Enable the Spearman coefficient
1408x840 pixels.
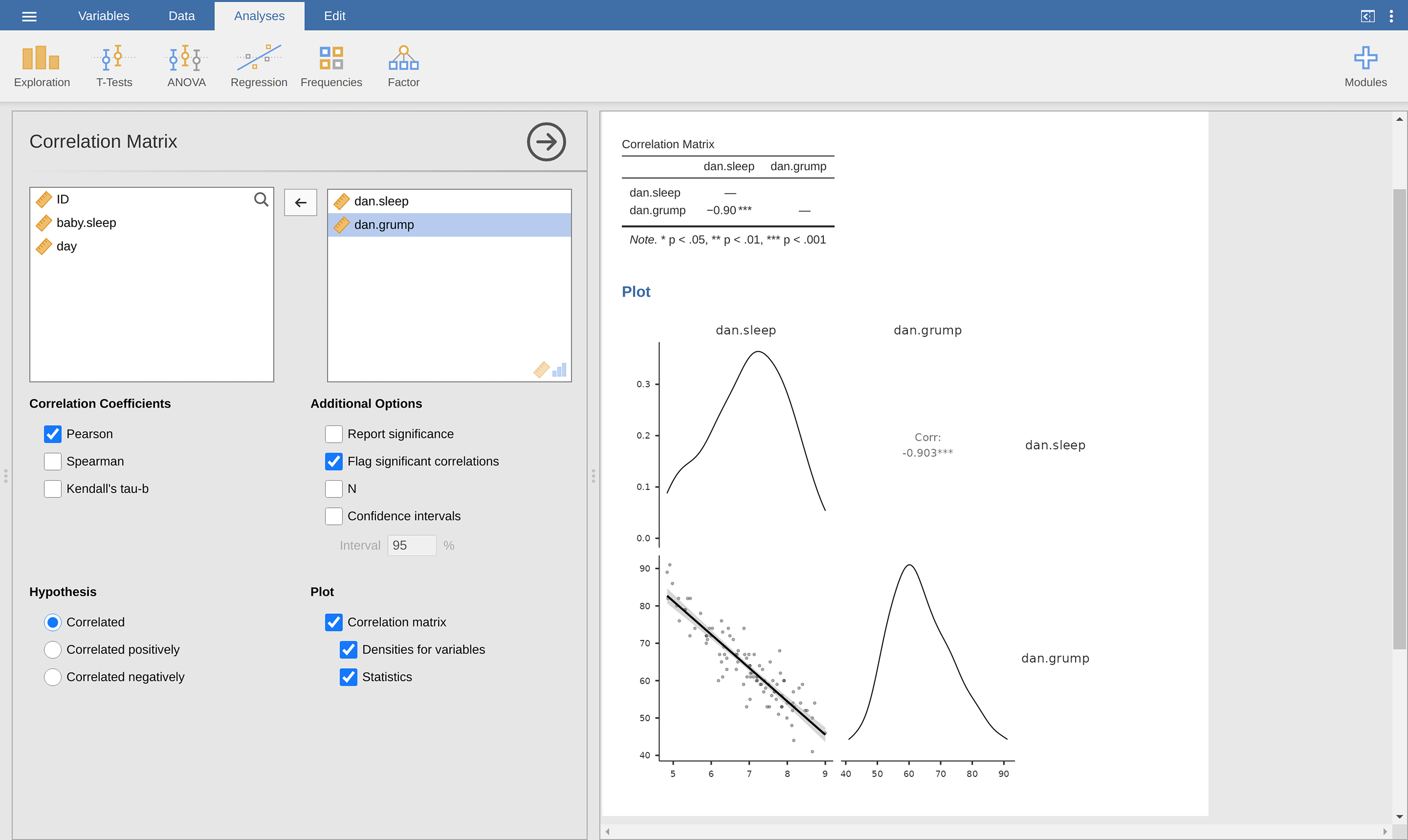coord(53,461)
